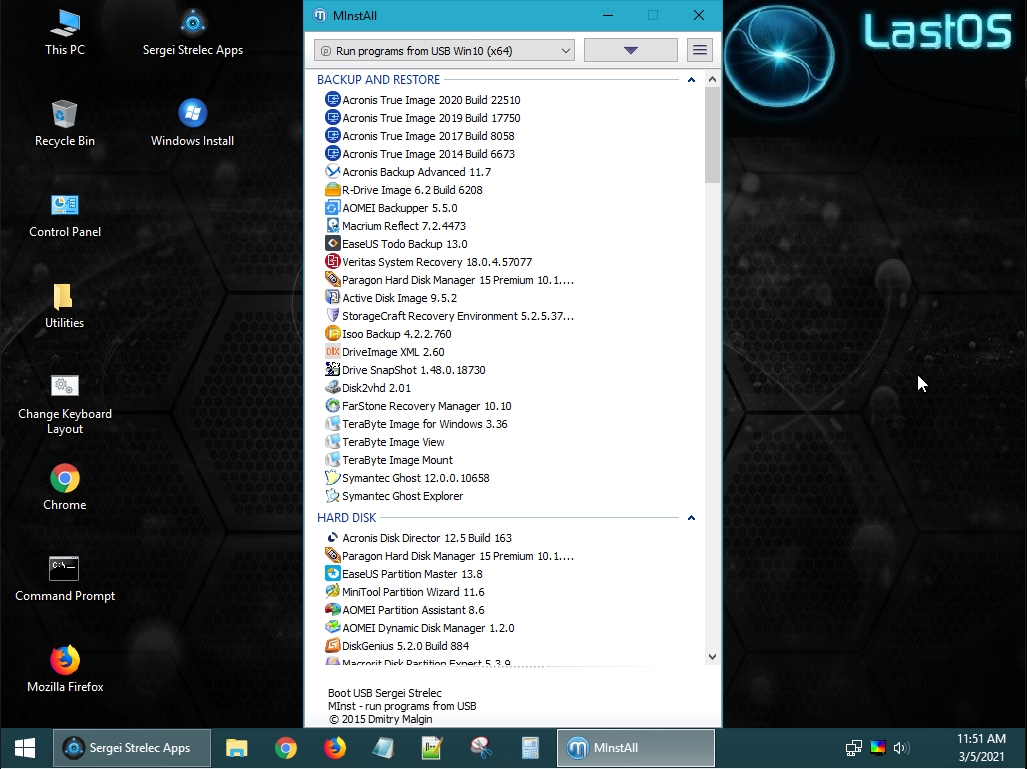Click the program list scrollbar up arrow
Viewport: 1027px width, 769px height.
tap(713, 79)
